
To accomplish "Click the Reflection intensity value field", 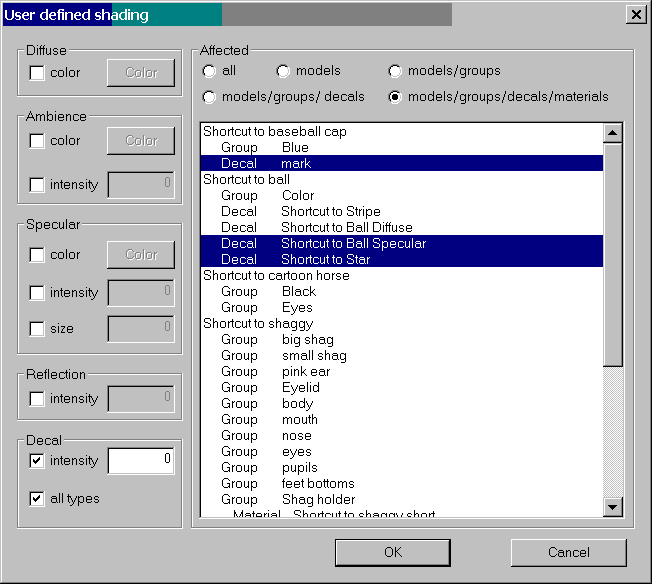I will click(141, 398).
